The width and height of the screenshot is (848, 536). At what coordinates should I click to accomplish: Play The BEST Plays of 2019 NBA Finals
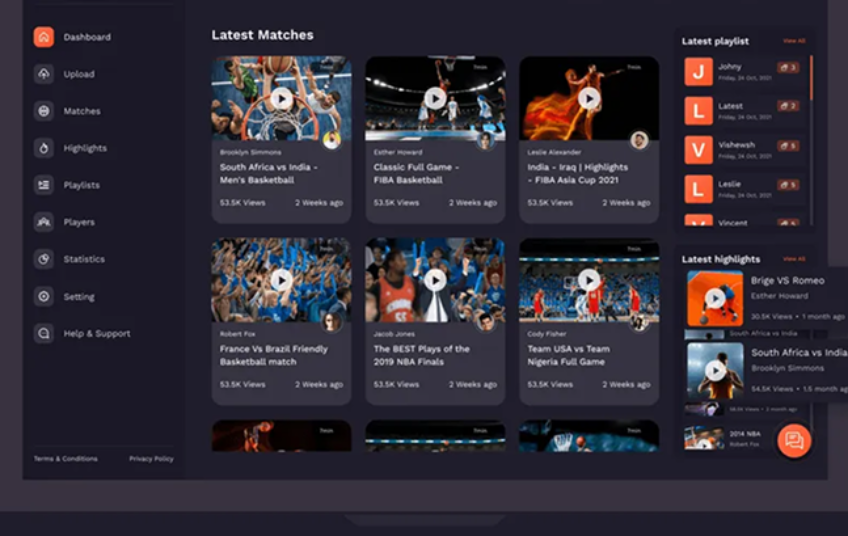click(x=435, y=280)
